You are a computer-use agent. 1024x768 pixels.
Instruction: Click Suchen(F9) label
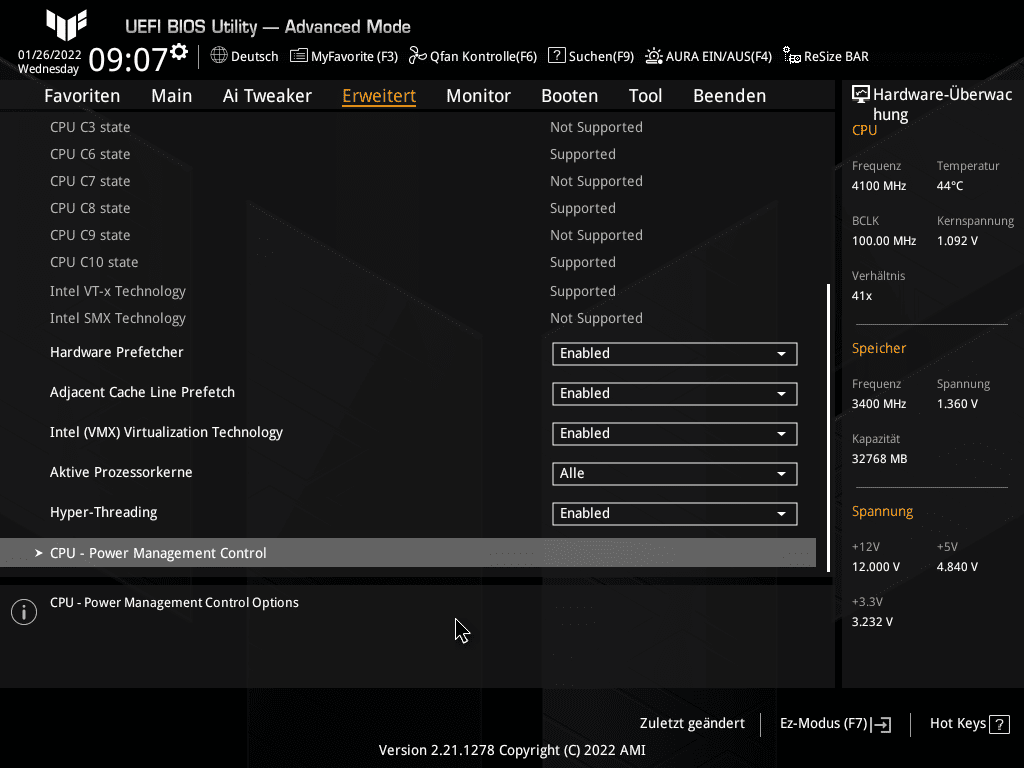(x=601, y=56)
